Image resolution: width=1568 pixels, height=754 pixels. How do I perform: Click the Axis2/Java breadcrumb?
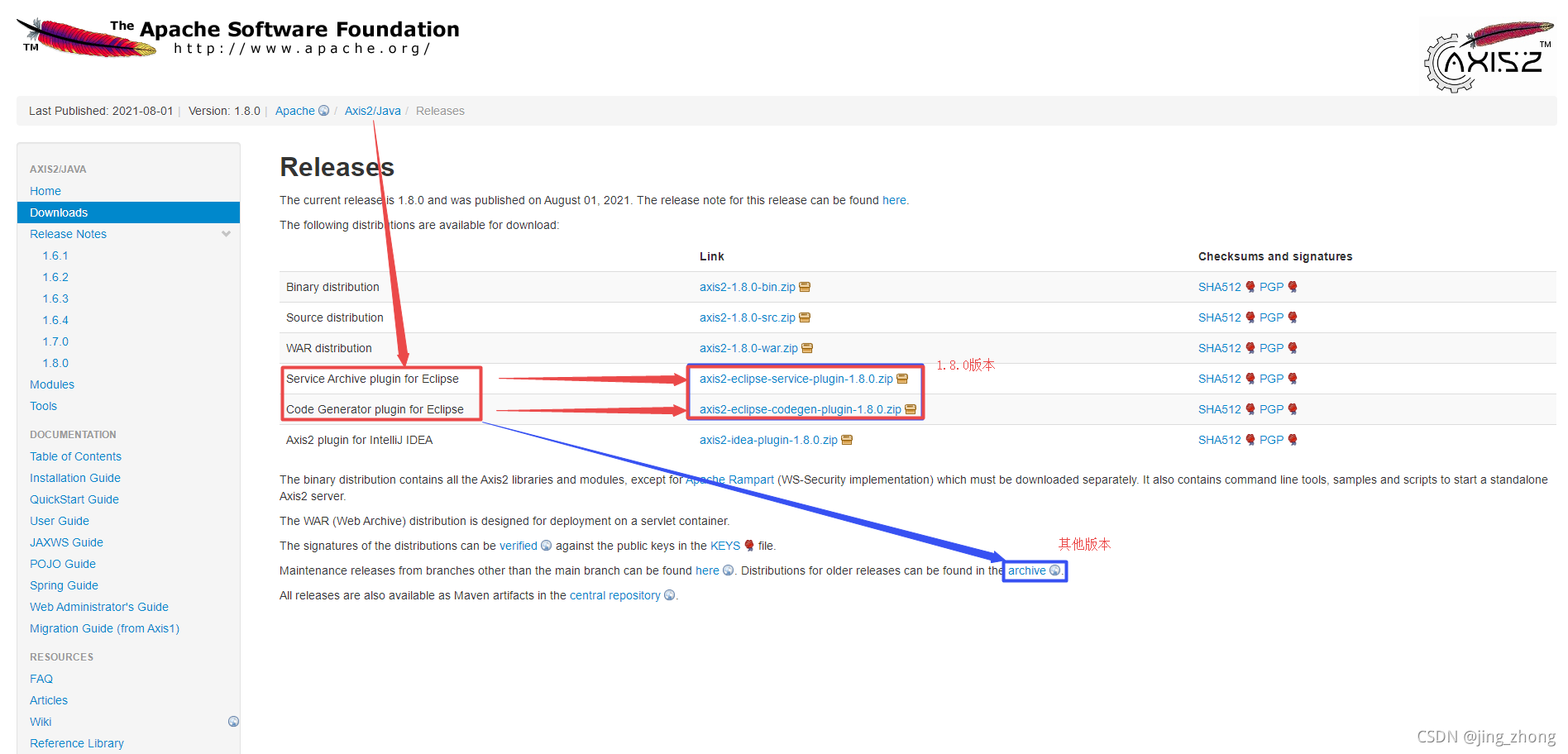tap(373, 111)
